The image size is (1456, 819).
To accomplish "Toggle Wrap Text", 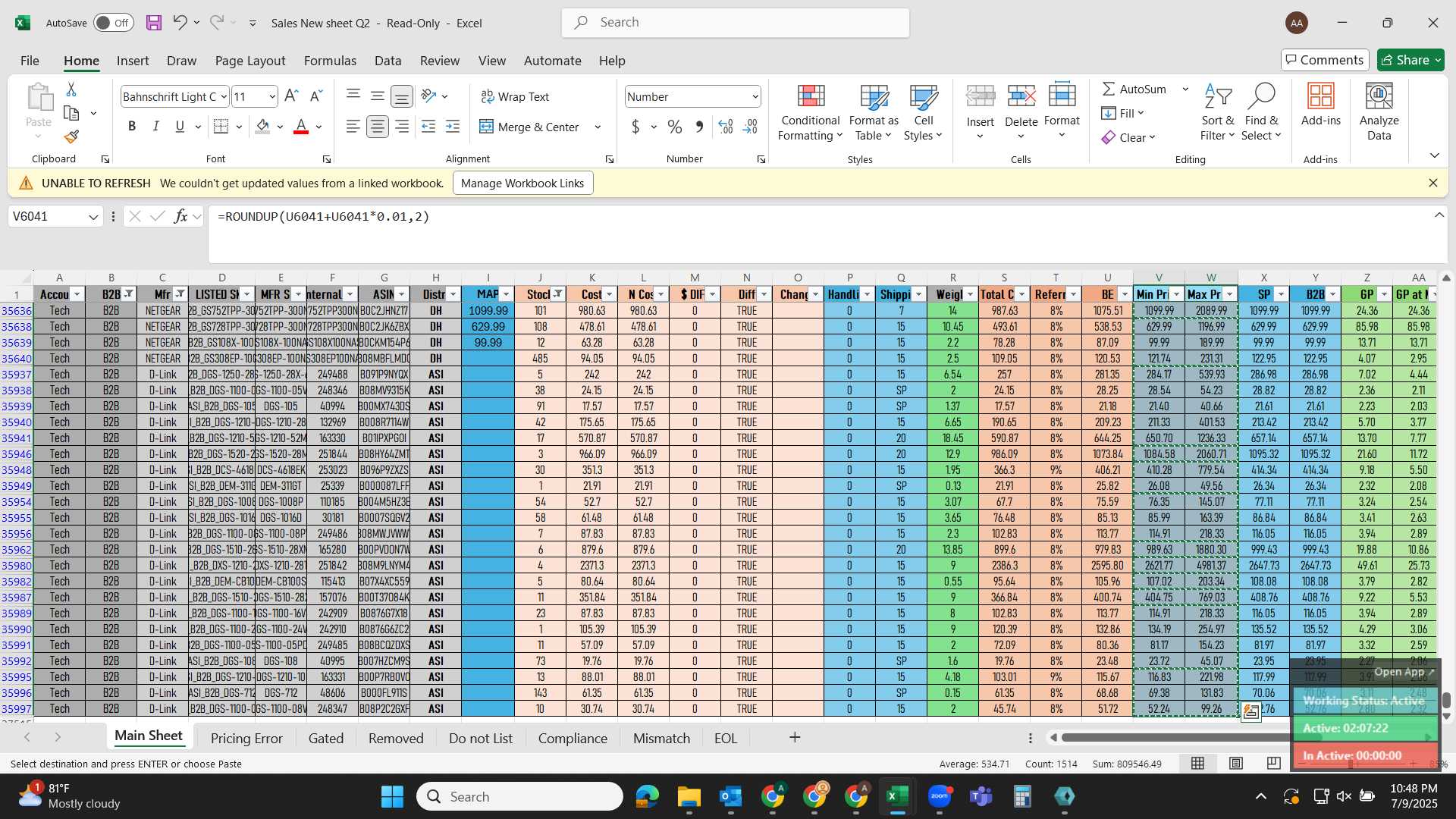I will (515, 96).
